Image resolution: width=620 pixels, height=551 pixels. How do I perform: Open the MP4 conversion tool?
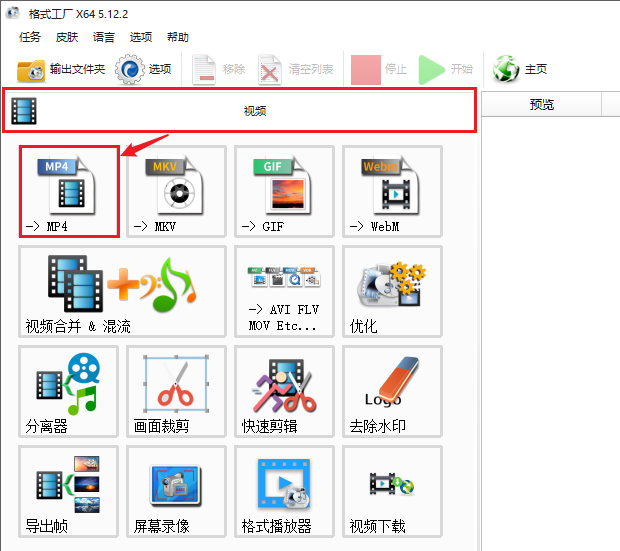(69, 191)
